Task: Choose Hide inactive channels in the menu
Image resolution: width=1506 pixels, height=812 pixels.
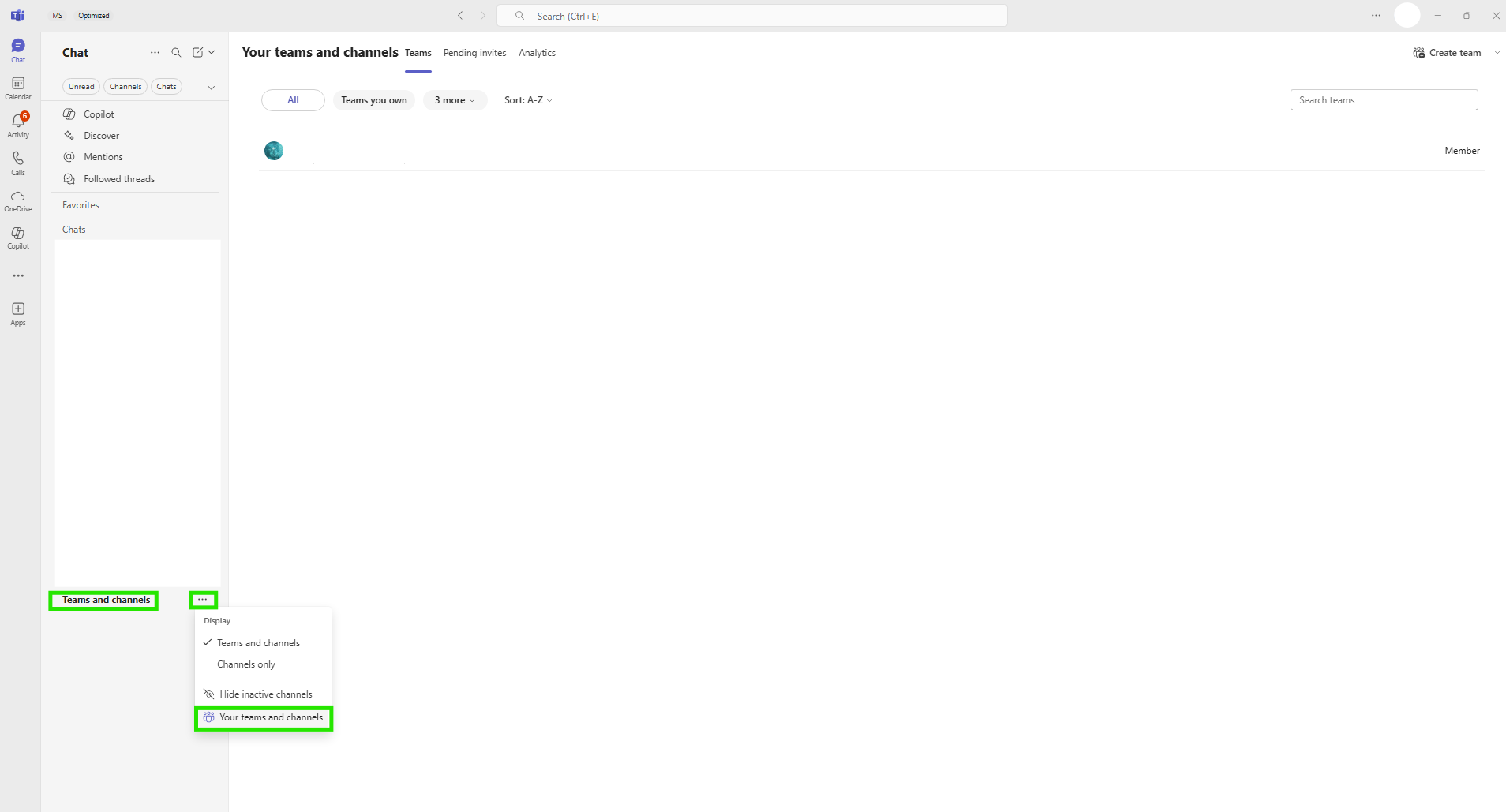Action: click(x=263, y=694)
